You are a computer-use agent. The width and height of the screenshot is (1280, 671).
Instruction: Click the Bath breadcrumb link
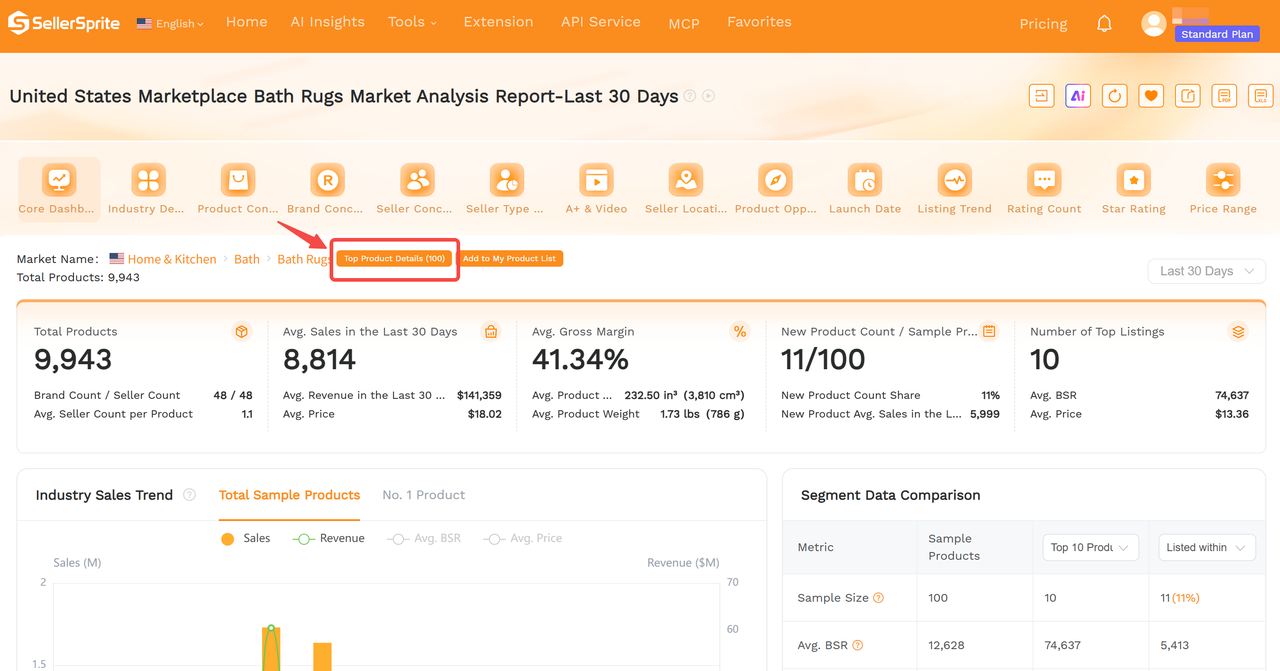pyautogui.click(x=247, y=259)
